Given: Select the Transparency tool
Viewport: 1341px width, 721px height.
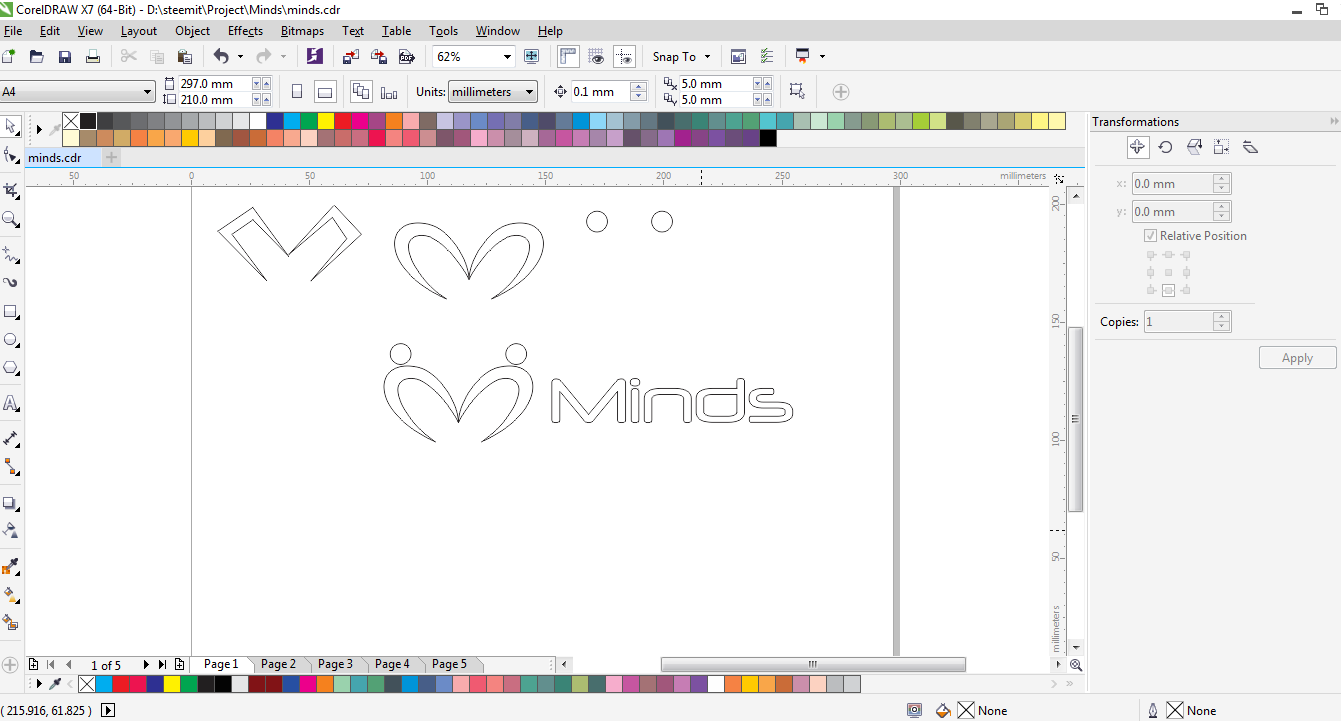Looking at the screenshot, I should pos(11,531).
